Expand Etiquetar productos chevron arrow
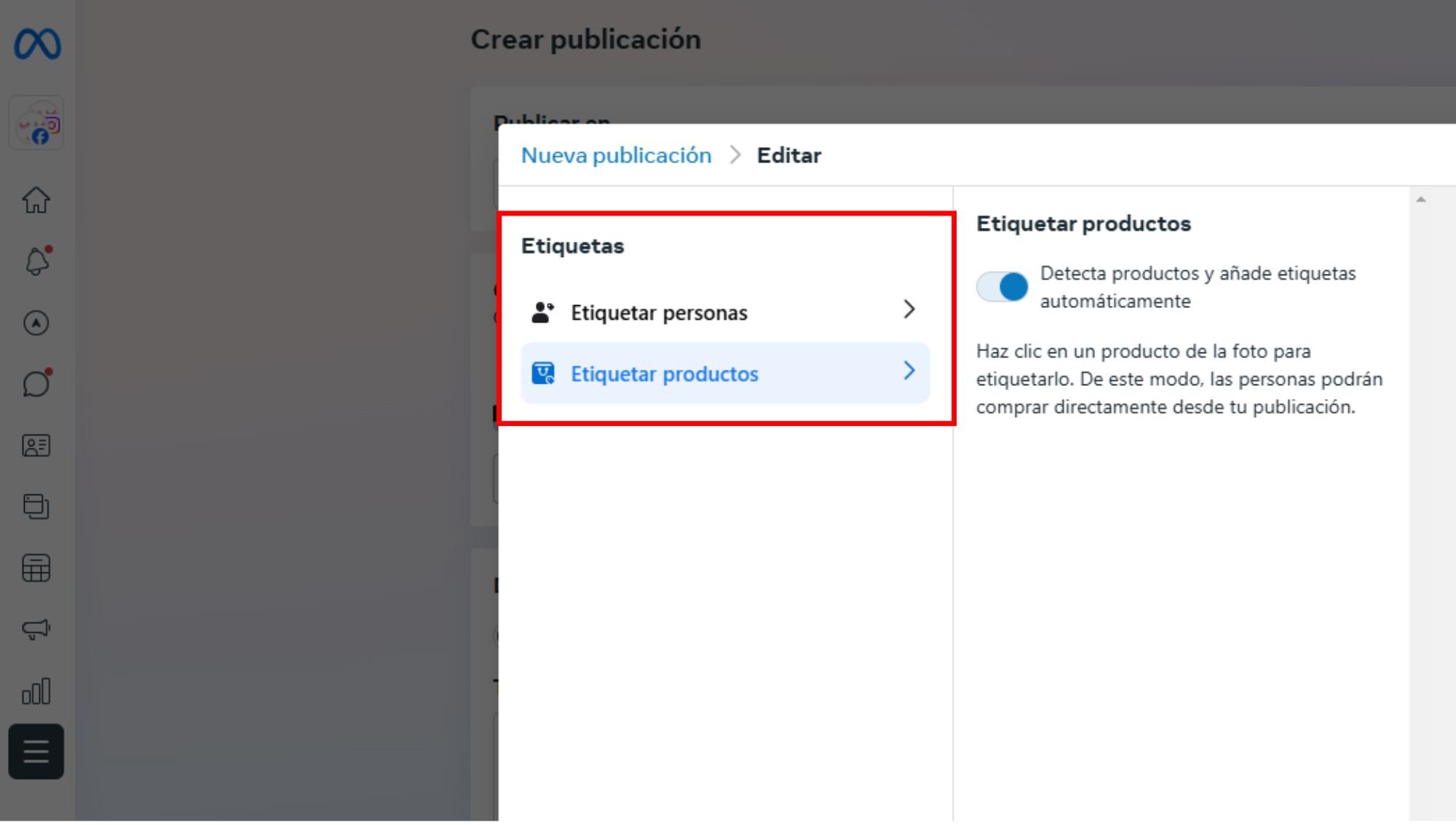The height and width of the screenshot is (825, 1456). [909, 371]
